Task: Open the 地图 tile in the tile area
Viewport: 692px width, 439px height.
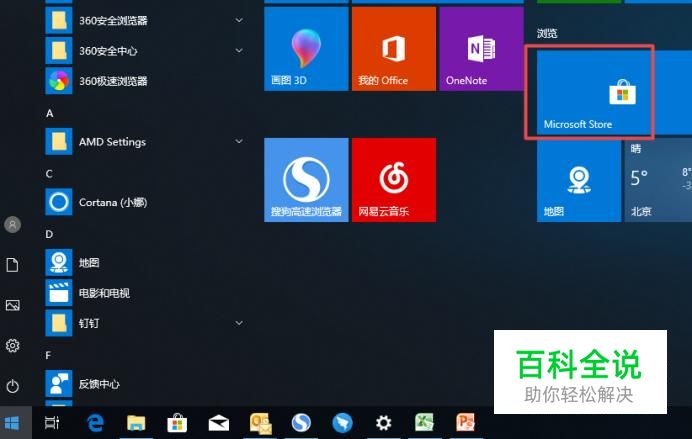Action: (x=579, y=180)
